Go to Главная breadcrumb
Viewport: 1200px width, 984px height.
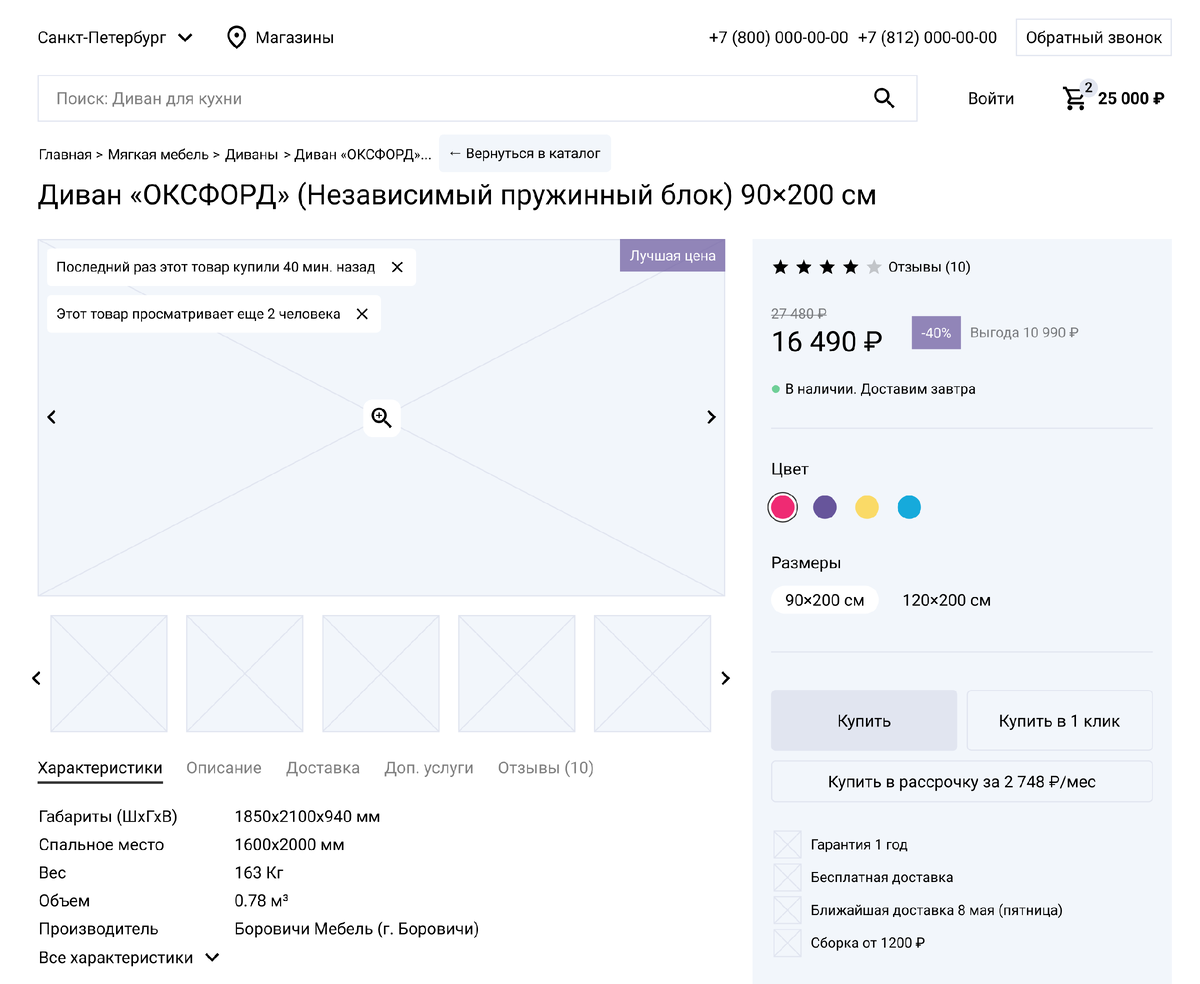[65, 154]
